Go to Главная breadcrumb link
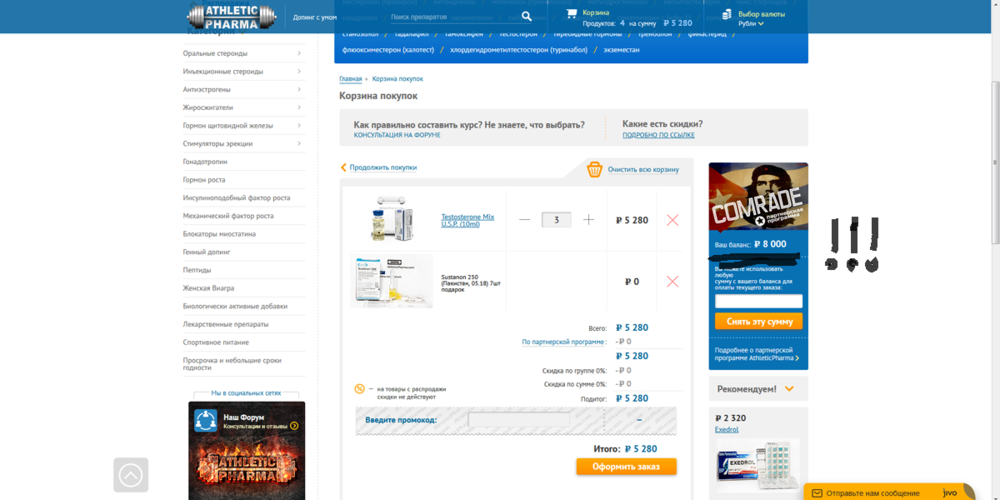Screen dimensions: 1000x500 (x=350, y=78)
